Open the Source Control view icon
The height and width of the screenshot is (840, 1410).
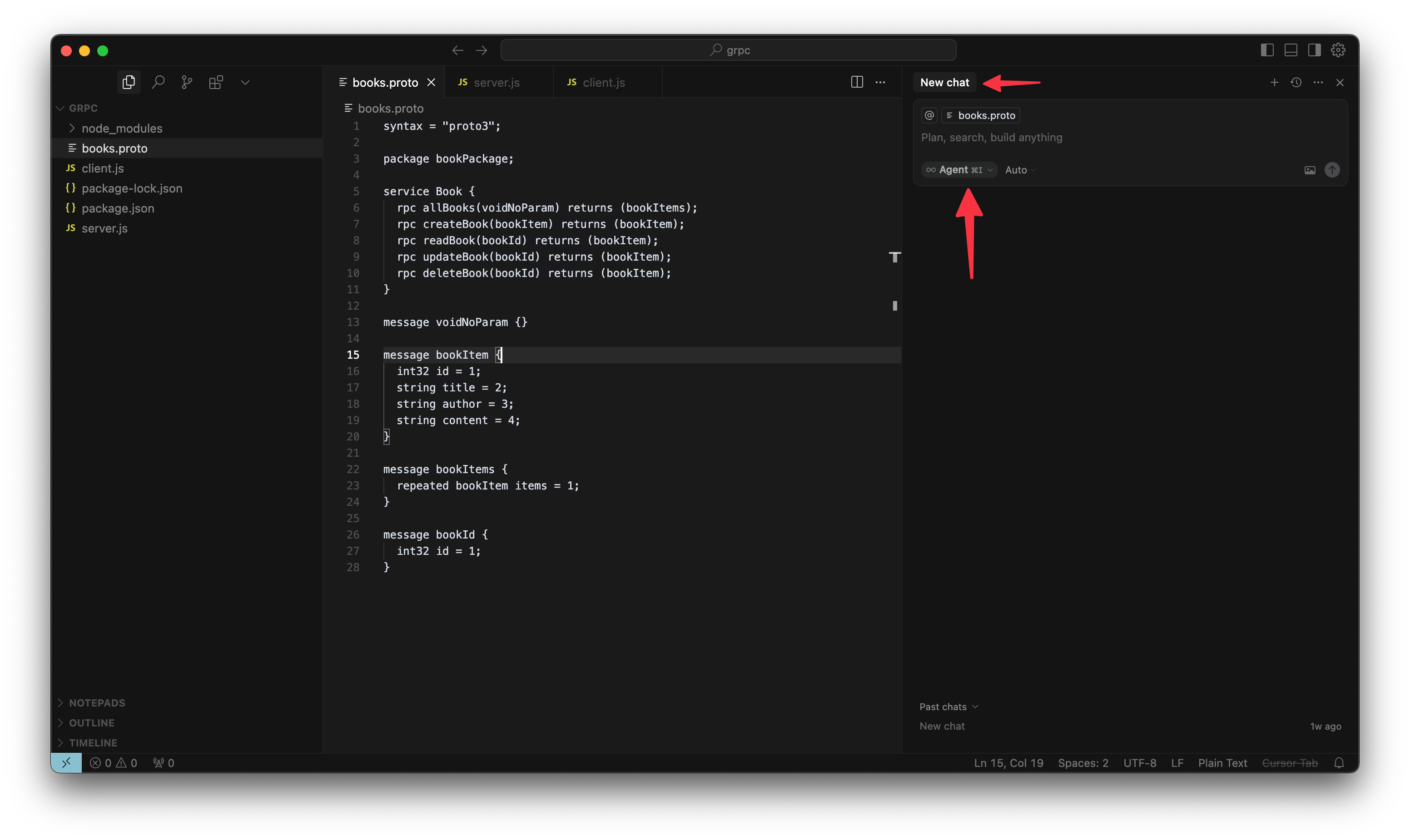[187, 82]
